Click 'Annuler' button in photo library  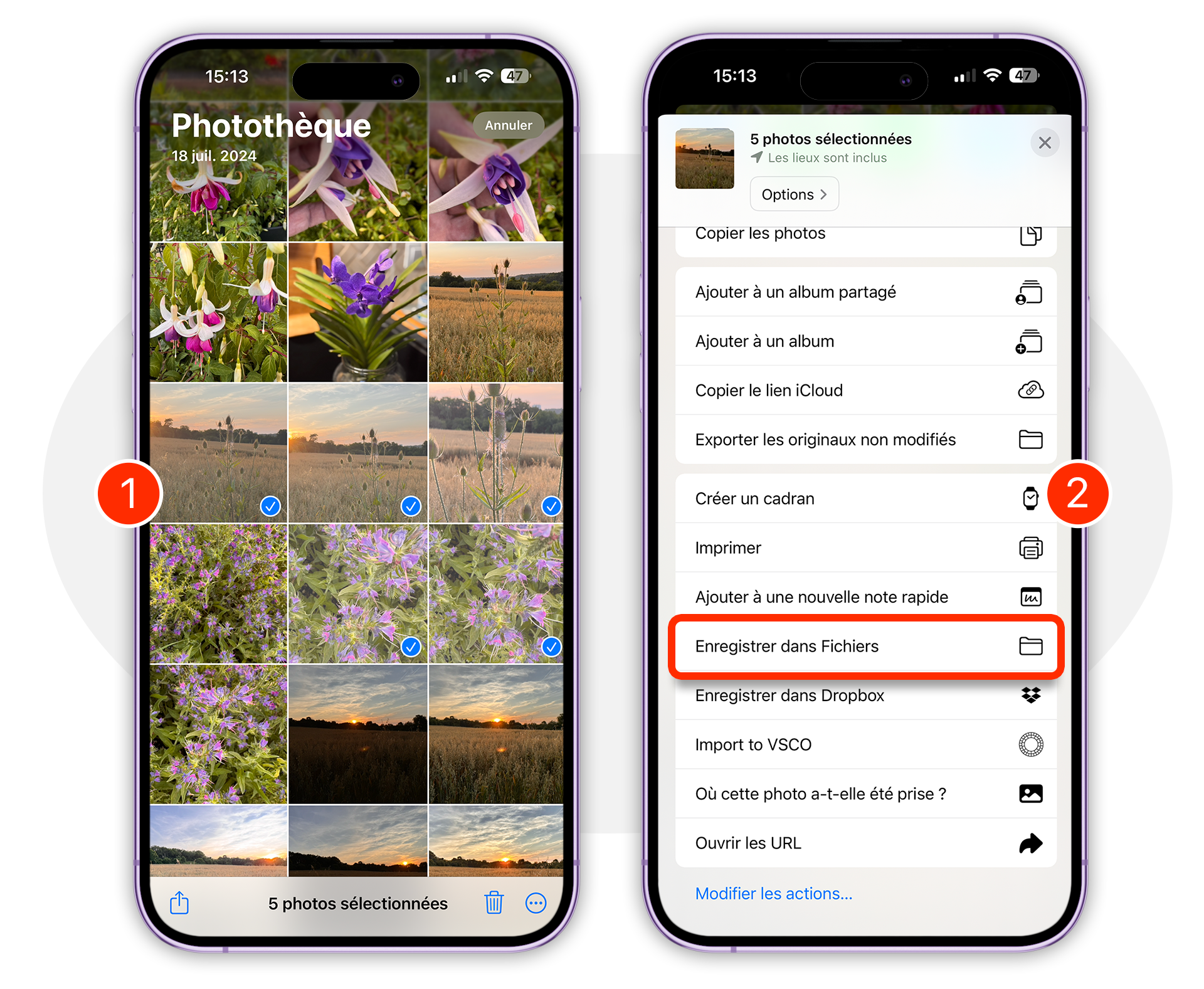tap(510, 124)
